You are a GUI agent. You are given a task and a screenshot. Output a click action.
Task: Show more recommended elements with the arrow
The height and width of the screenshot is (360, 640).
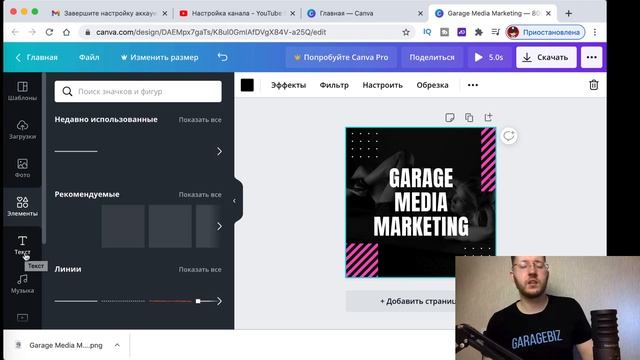(x=219, y=226)
